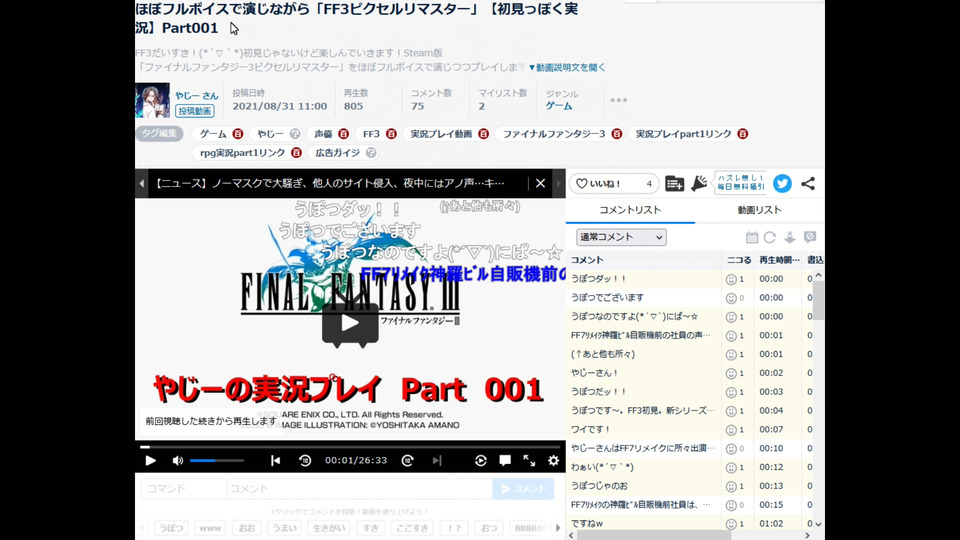Focus the コメント input field

pyautogui.click(x=359, y=489)
